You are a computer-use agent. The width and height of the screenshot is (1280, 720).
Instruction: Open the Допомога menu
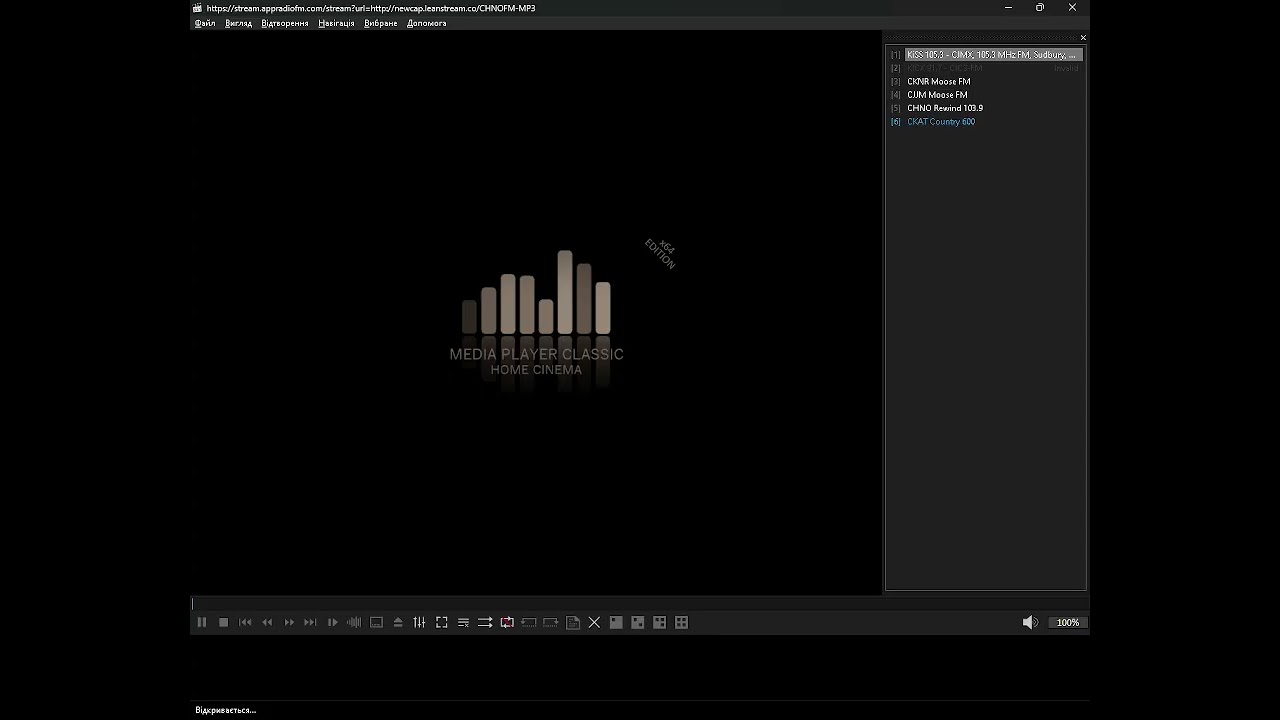[427, 23]
